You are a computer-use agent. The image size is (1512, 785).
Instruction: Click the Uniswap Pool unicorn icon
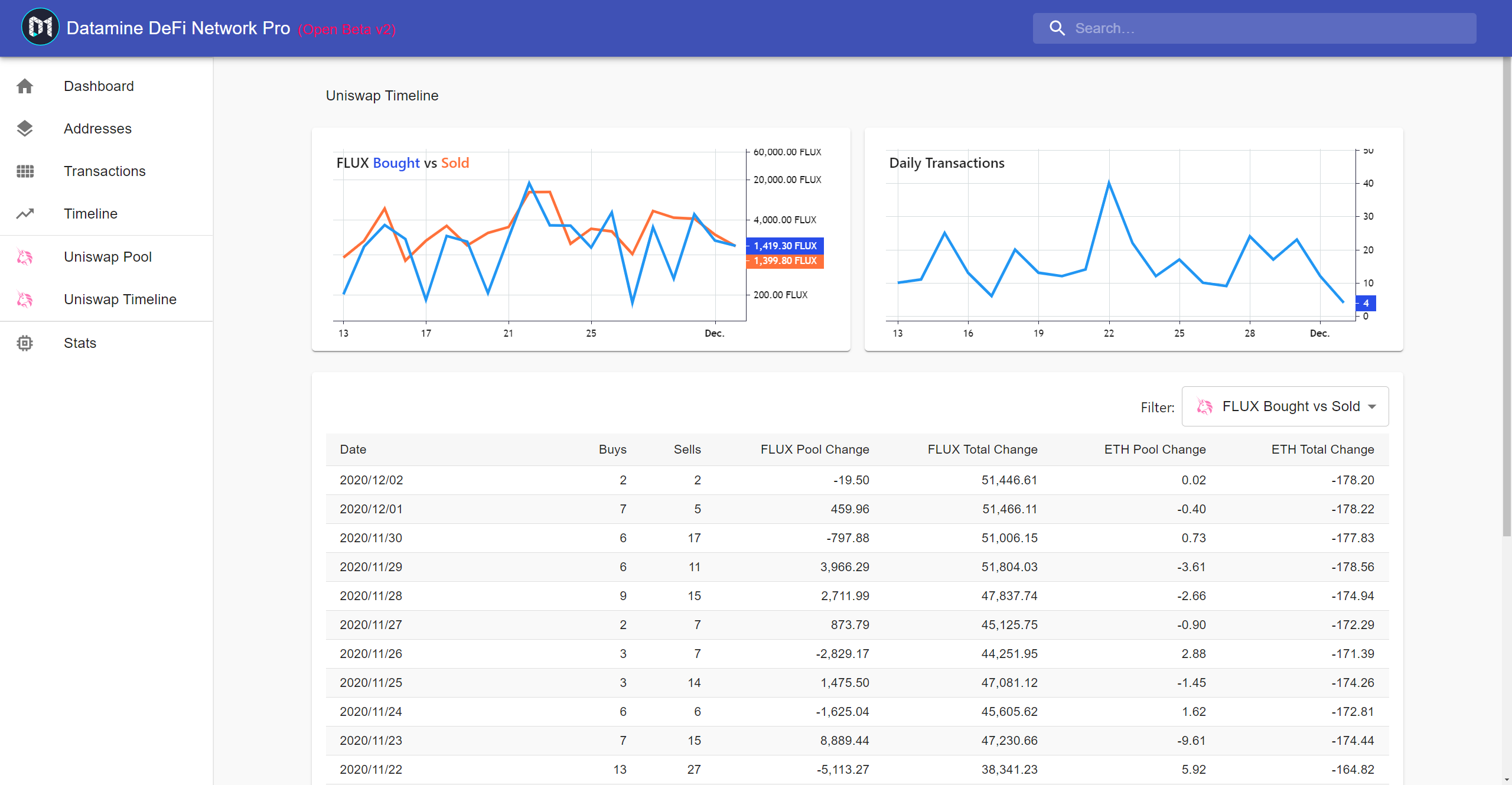point(25,257)
